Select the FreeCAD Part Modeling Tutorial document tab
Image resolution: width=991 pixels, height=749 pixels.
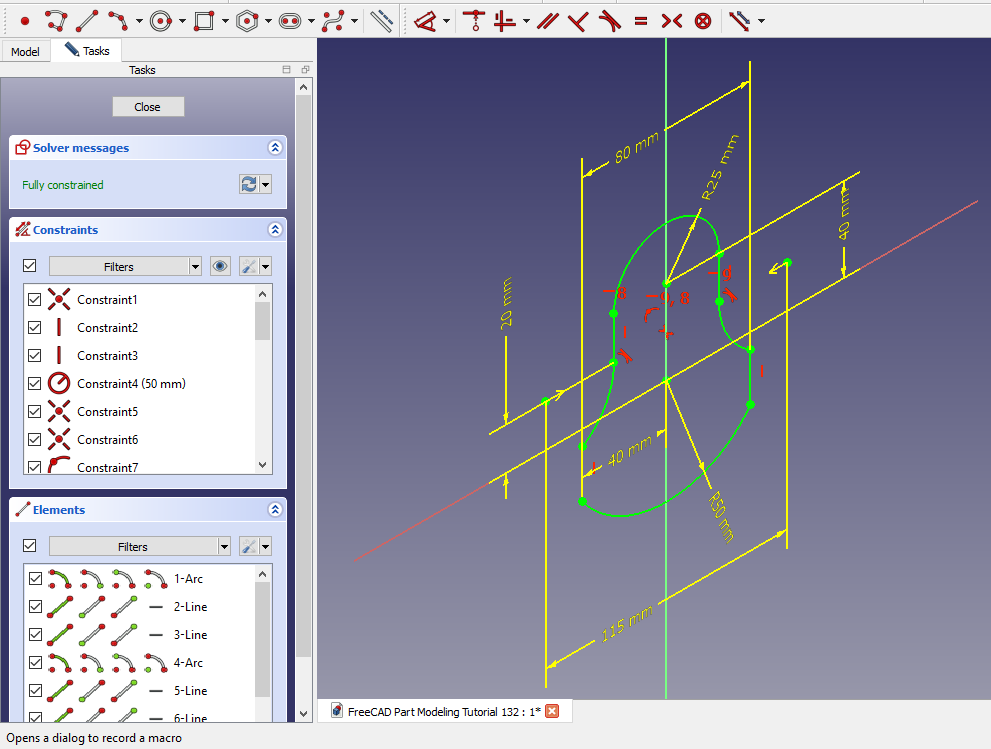click(443, 711)
